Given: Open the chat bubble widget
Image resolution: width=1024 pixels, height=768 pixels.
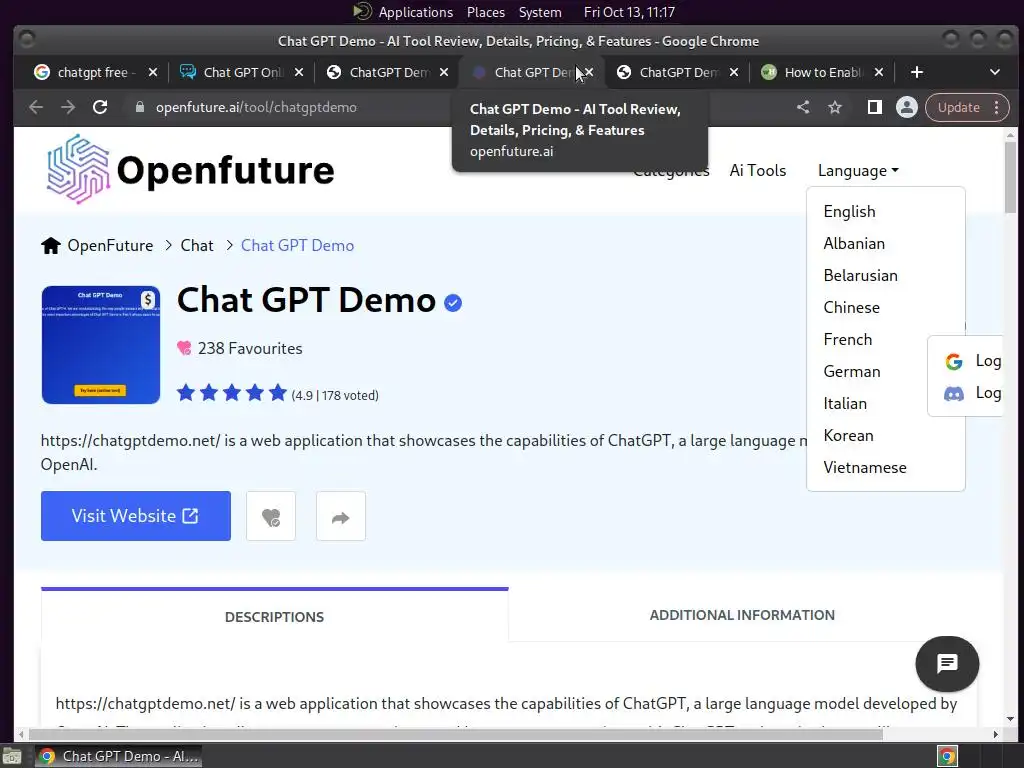Looking at the screenshot, I should (x=947, y=664).
